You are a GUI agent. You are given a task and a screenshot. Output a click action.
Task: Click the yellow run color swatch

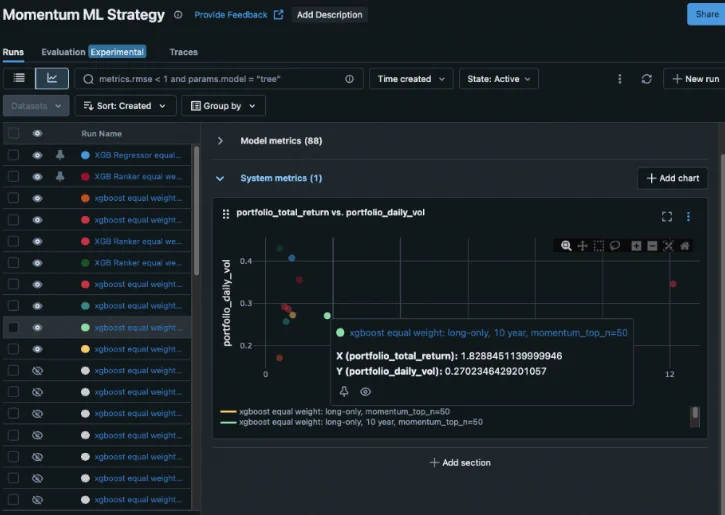click(x=85, y=349)
